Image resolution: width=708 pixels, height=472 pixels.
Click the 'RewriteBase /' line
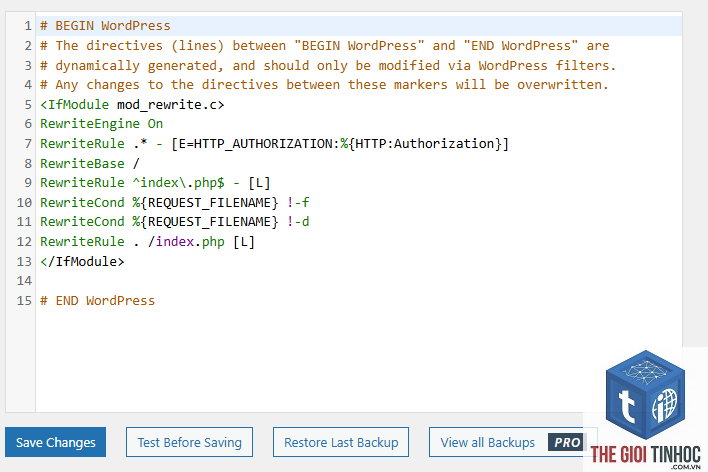click(90, 163)
